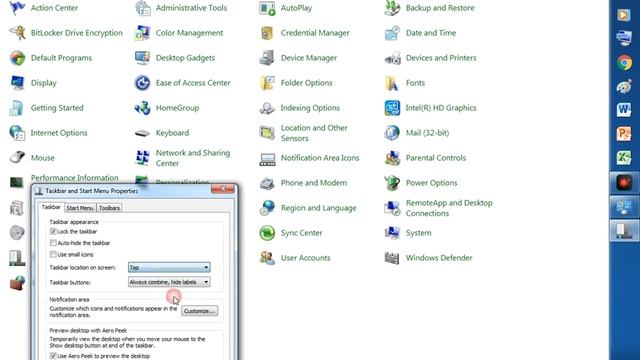
Task: Open Desktop Gadgets icon
Action: [142, 58]
